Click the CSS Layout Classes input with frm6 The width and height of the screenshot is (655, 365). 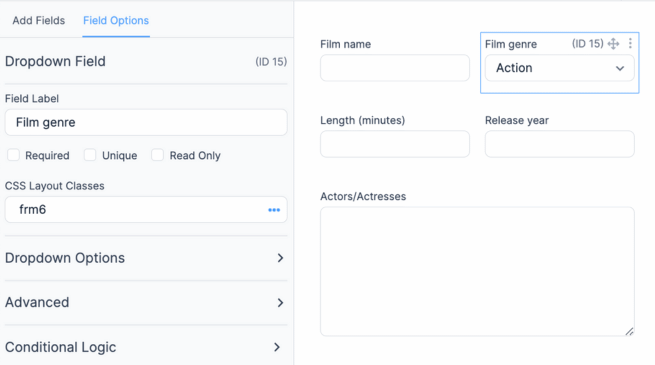(x=146, y=210)
